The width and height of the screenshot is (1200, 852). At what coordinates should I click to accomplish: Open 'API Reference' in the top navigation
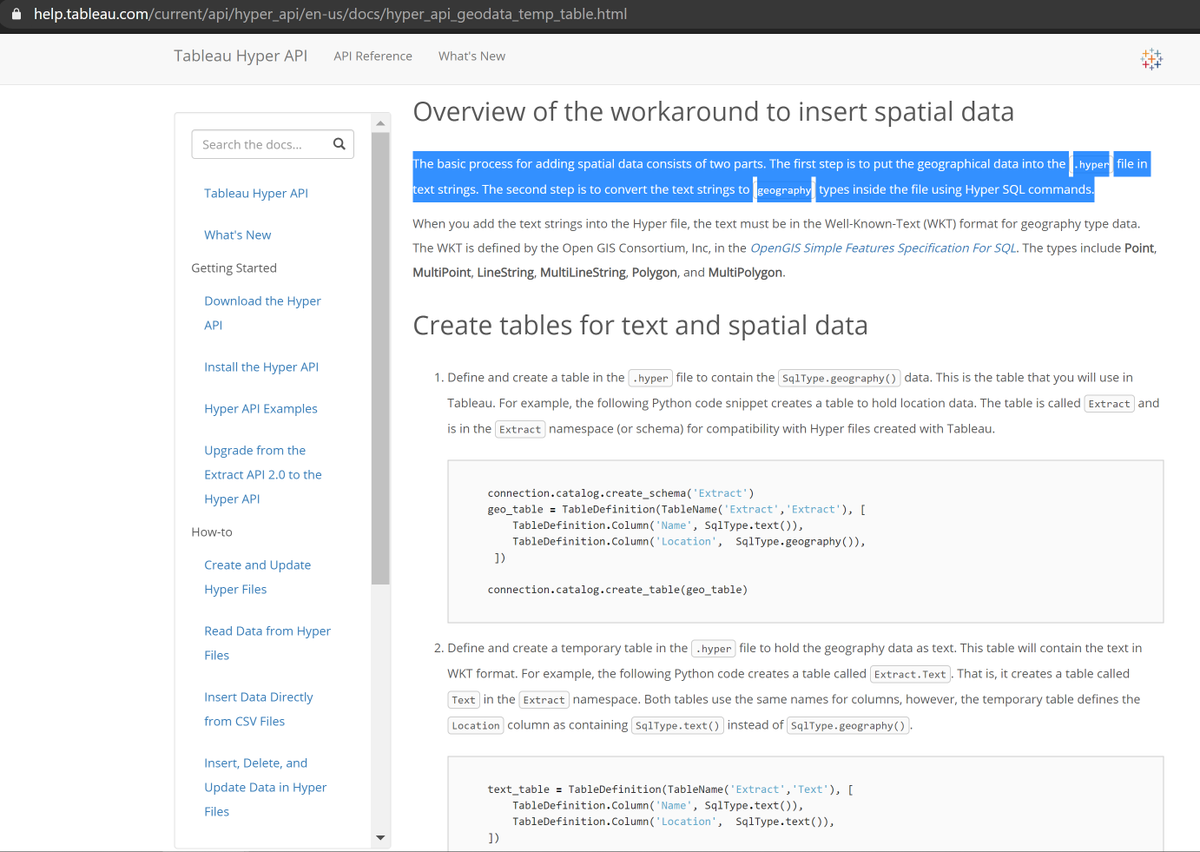(373, 56)
